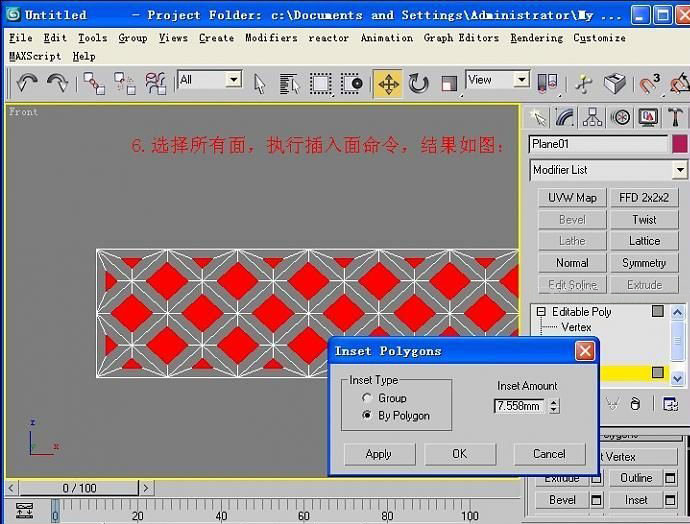Open the Select by Name list tool
Viewport: 690px width, 524px height.
(x=289, y=83)
